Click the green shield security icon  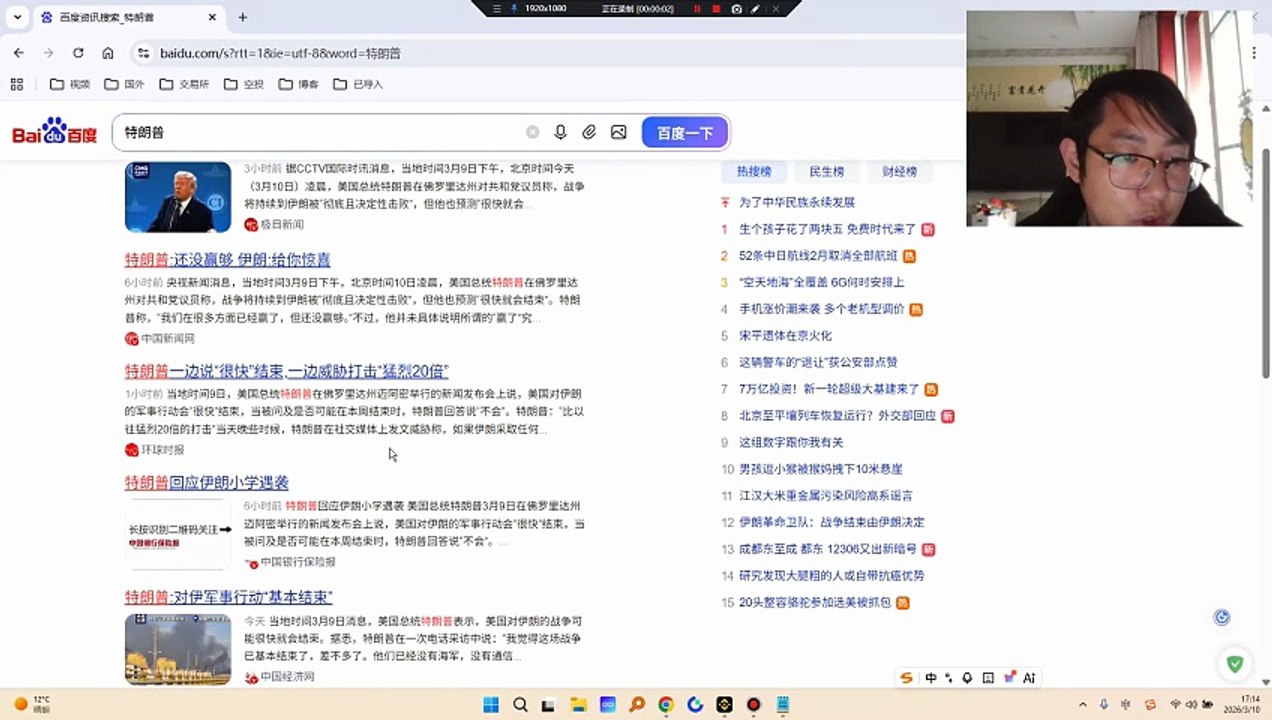[1235, 663]
